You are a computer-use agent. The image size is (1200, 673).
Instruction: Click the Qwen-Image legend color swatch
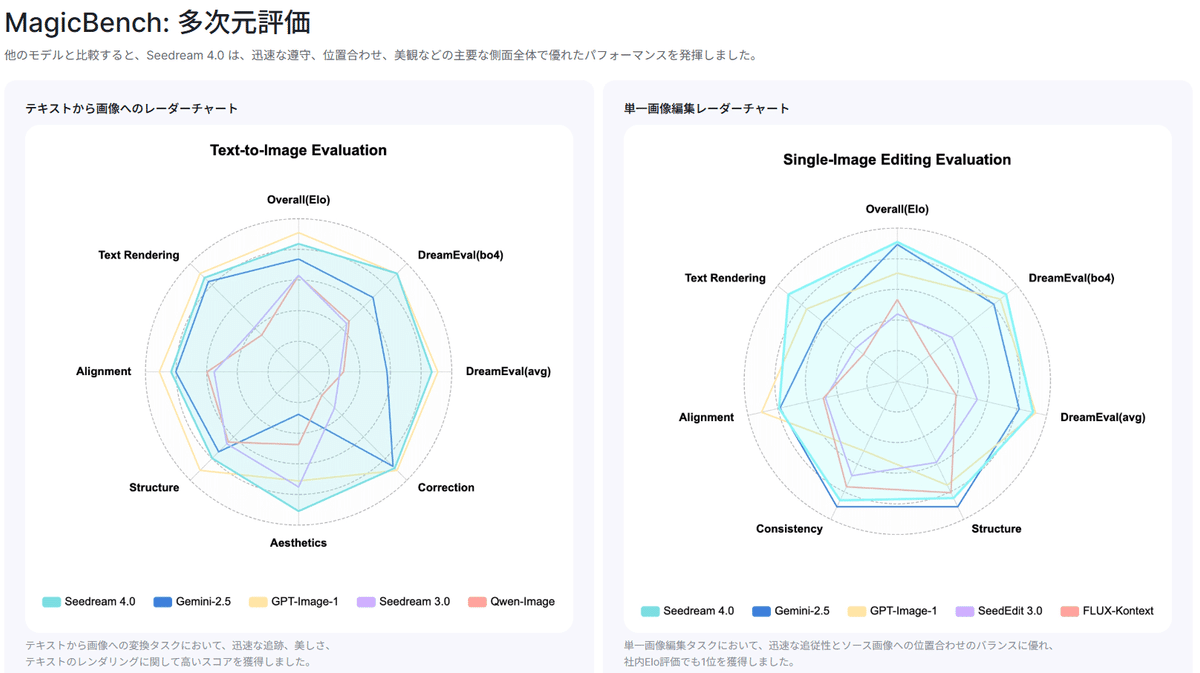(x=477, y=602)
